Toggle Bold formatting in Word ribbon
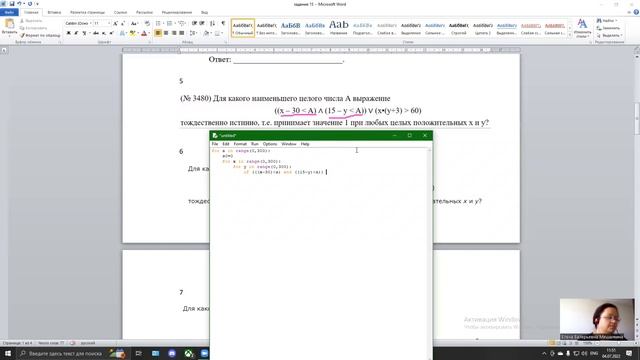The image size is (640, 360). pos(69,33)
